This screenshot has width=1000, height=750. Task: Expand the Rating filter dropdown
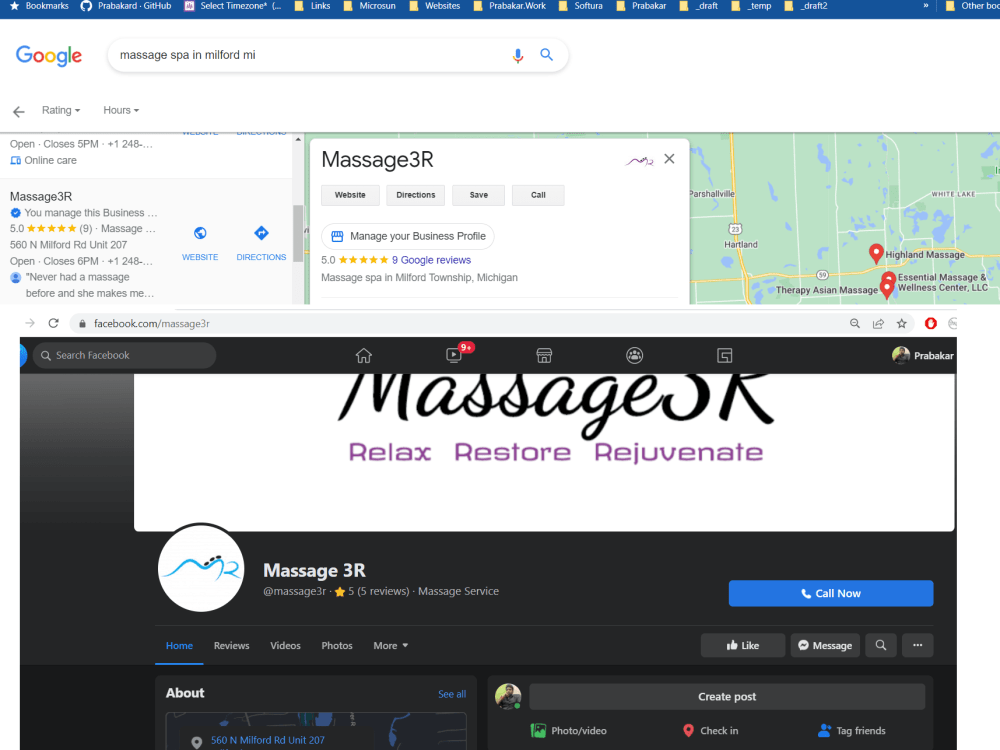pyautogui.click(x=61, y=110)
